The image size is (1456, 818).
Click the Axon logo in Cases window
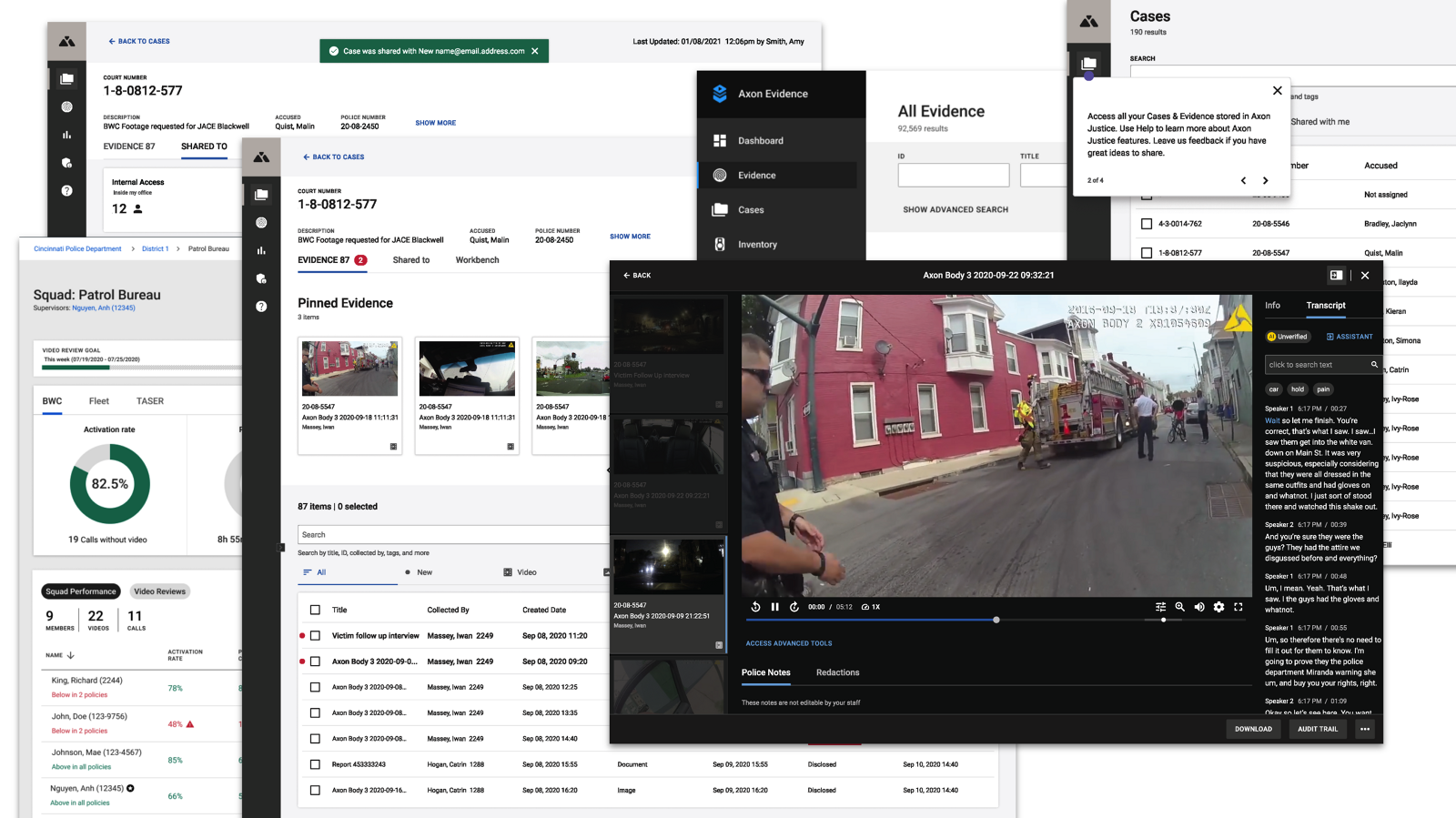[1088, 21]
